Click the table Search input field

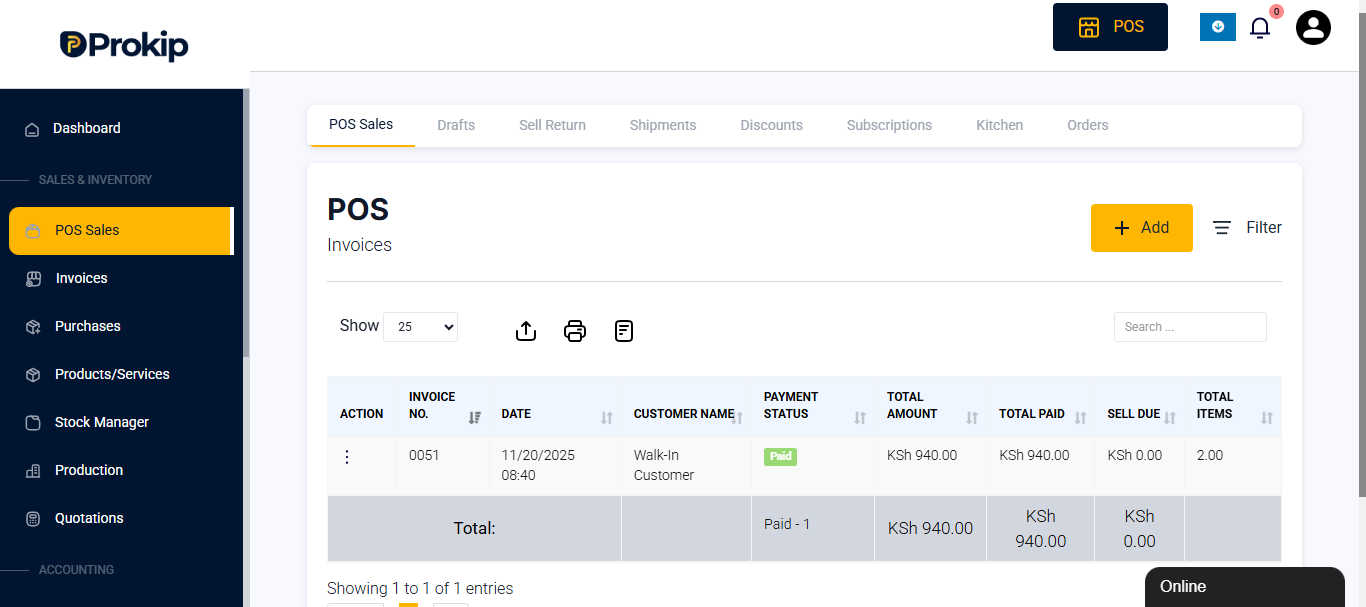pos(1190,327)
